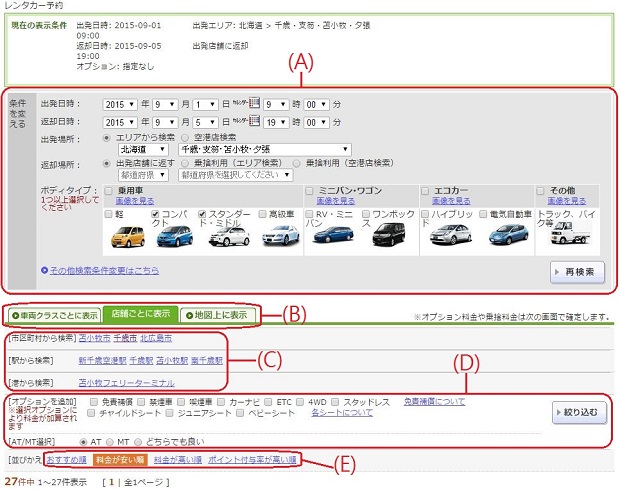Enable the 免責補償 option checkbox
Image resolution: width=620 pixels, height=489 pixels.
[x=94, y=402]
